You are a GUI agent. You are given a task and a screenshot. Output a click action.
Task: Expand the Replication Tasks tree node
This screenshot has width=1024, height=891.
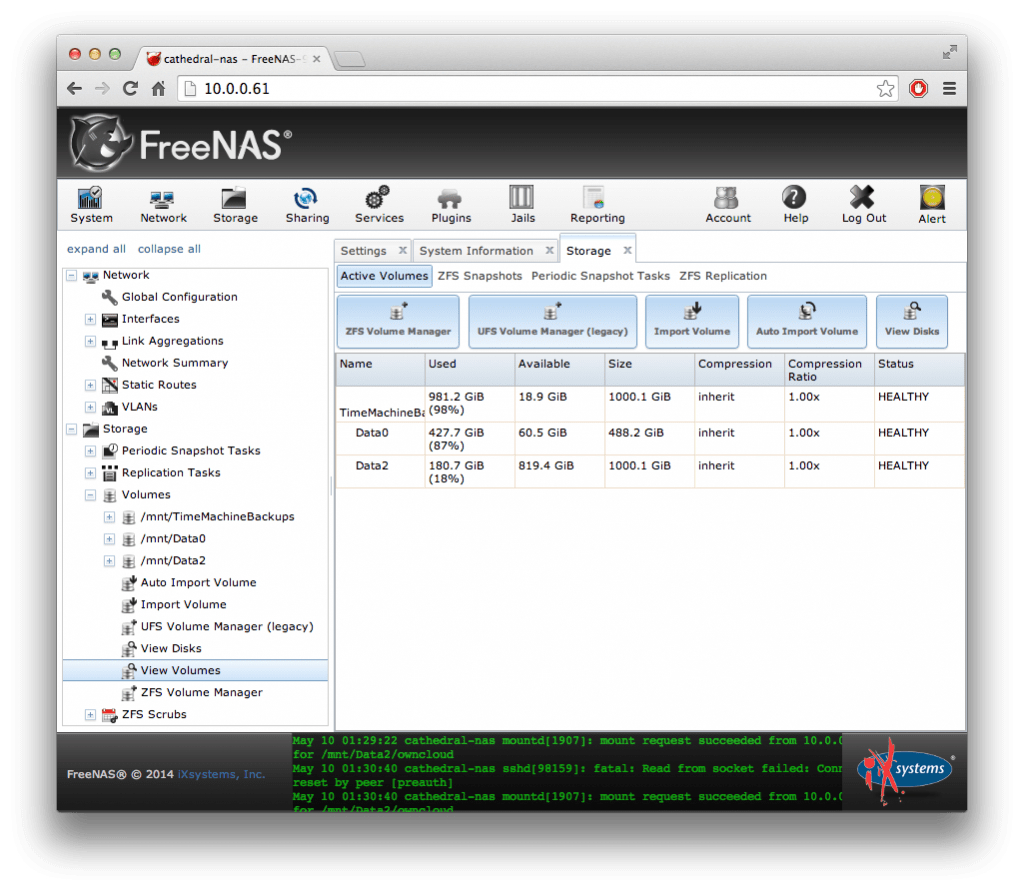point(90,473)
